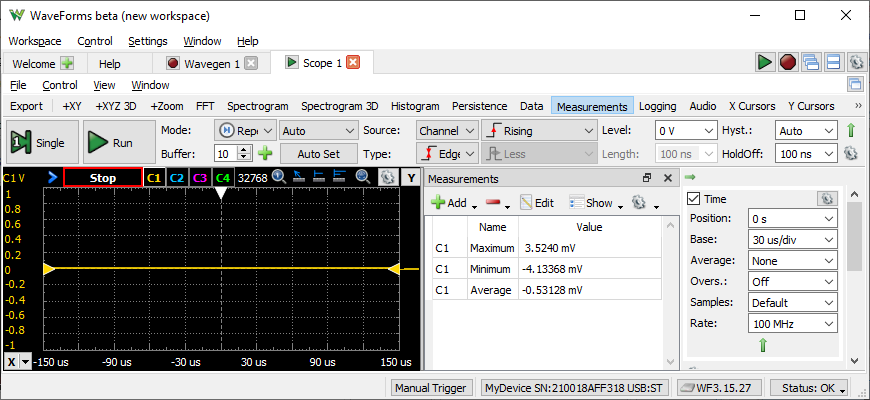Open the Help tab
Screen dimensions: 870x400
pyautogui.click(x=110, y=64)
